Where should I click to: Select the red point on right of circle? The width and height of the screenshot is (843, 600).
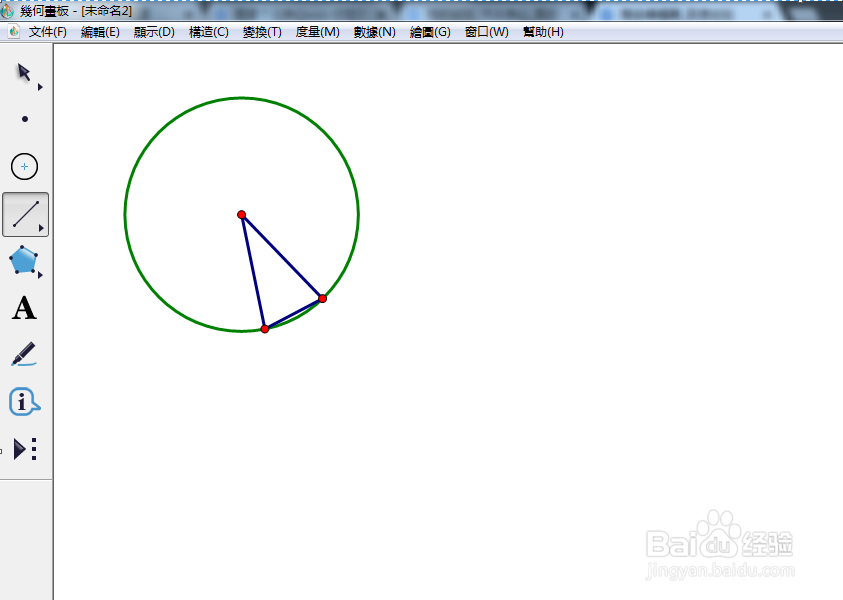pos(322,298)
